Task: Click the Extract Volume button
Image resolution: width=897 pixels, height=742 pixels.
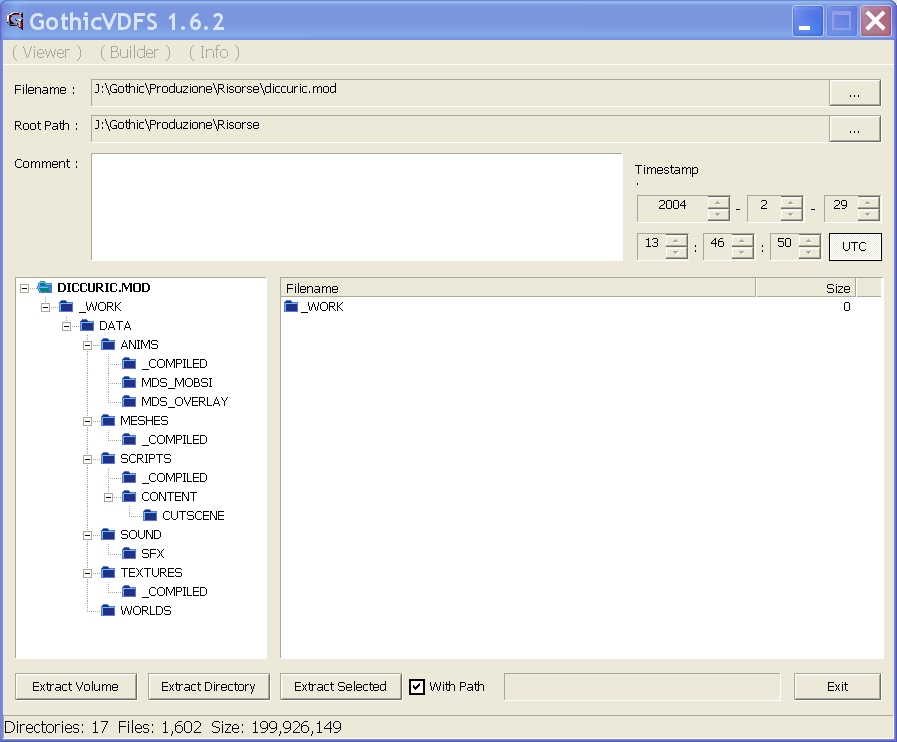Action: tap(76, 687)
